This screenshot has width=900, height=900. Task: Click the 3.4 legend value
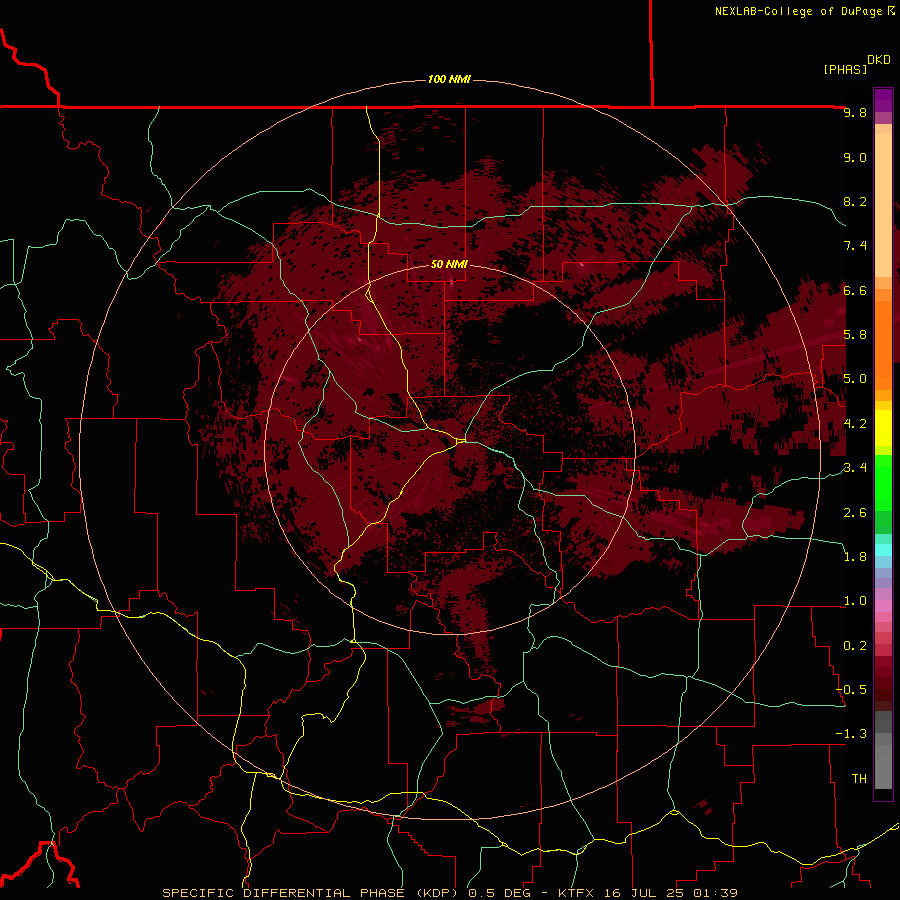855,468
